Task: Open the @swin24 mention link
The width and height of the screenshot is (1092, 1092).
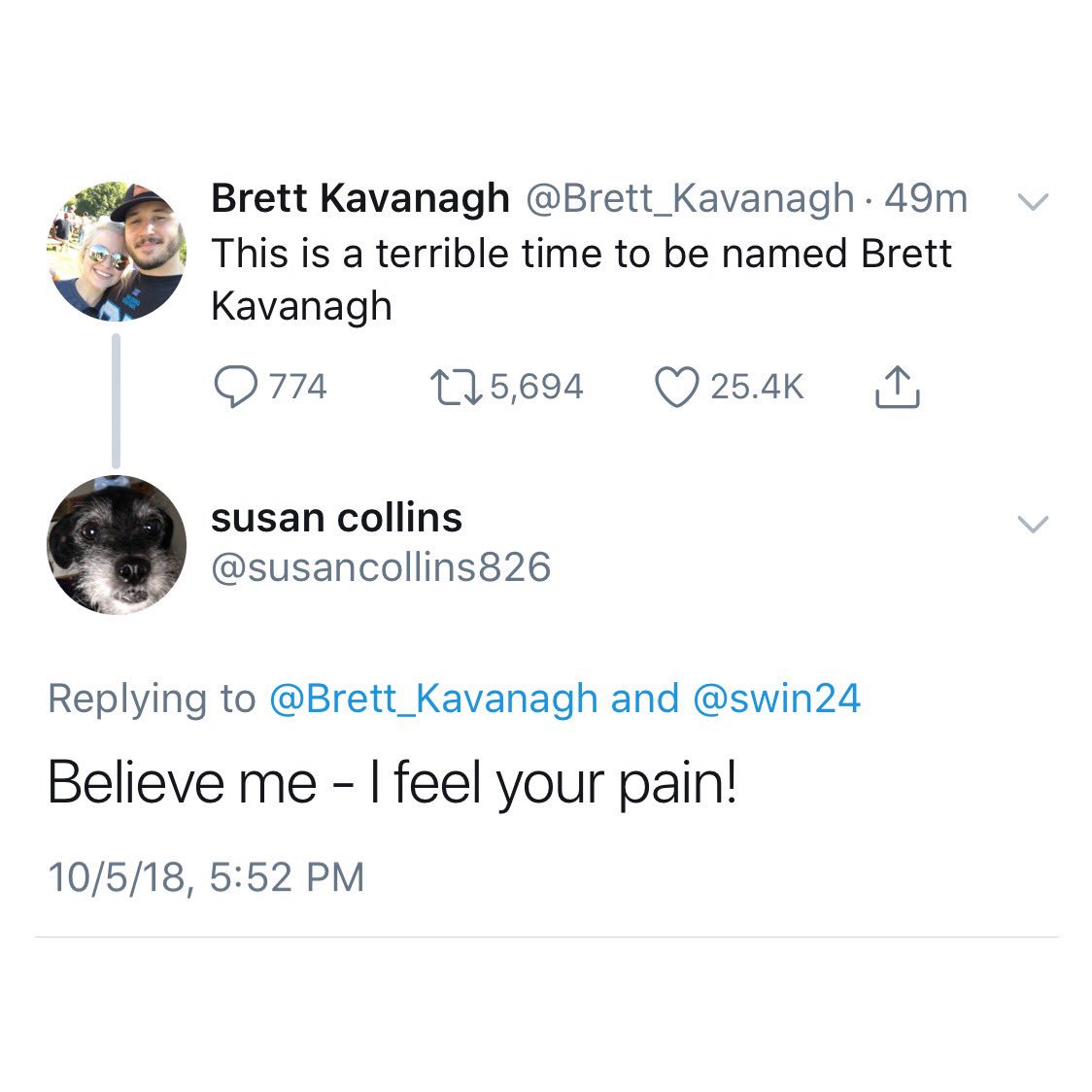Action: [x=776, y=699]
